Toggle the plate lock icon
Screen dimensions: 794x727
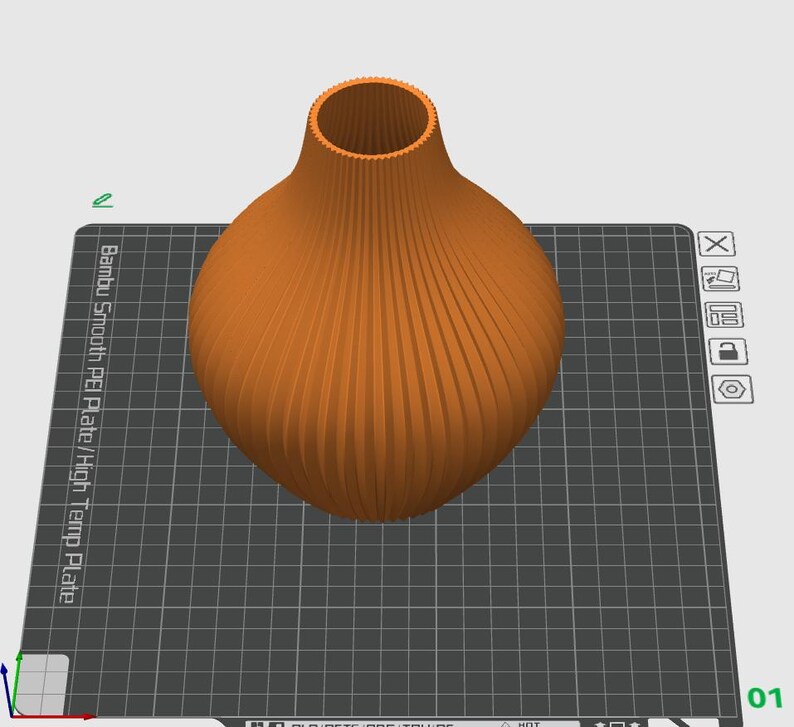[728, 351]
